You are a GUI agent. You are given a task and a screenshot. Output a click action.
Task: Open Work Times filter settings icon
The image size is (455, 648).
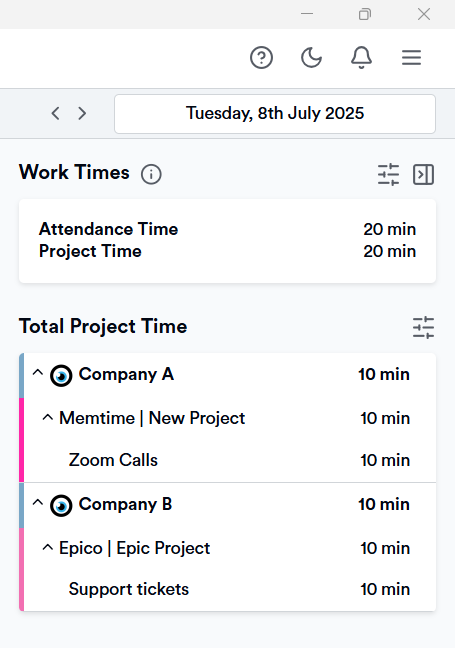tap(388, 174)
